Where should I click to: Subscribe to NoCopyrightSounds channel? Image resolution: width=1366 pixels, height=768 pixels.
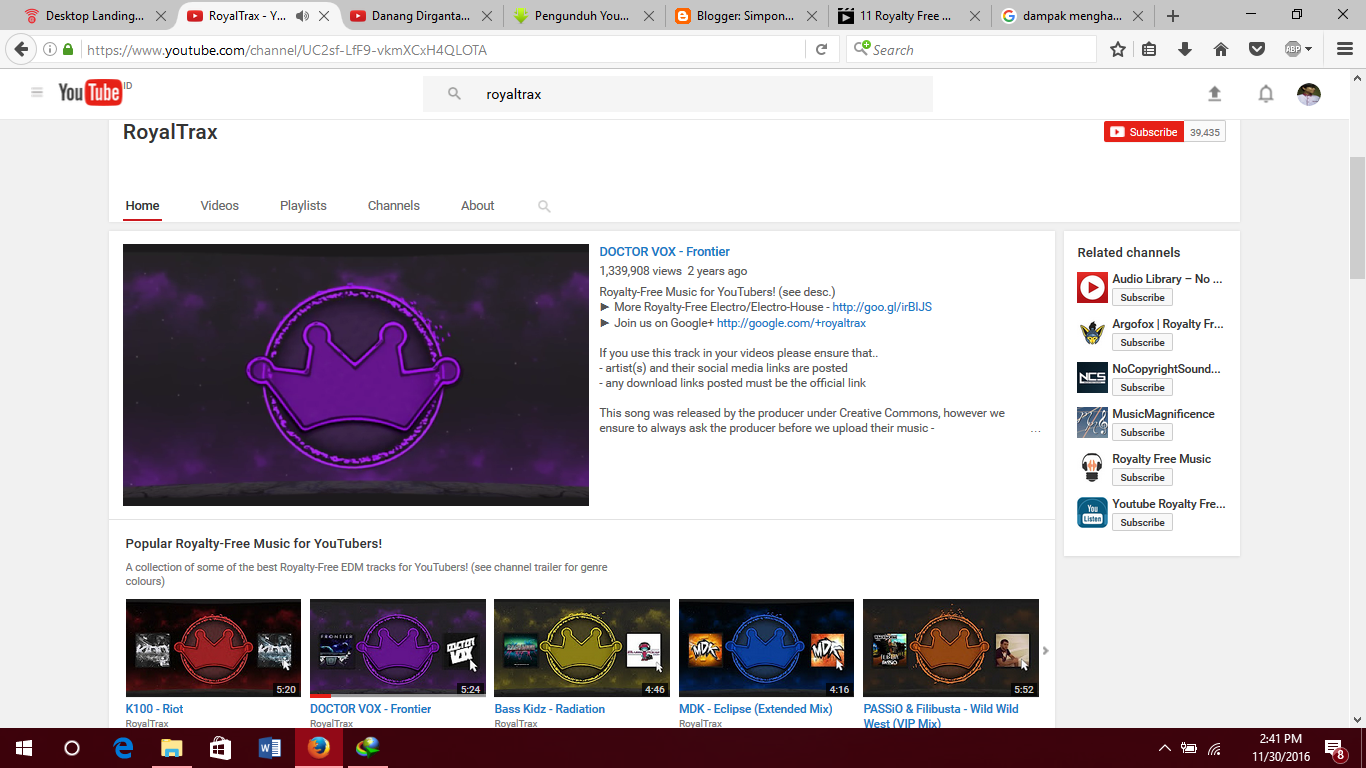pos(1142,387)
